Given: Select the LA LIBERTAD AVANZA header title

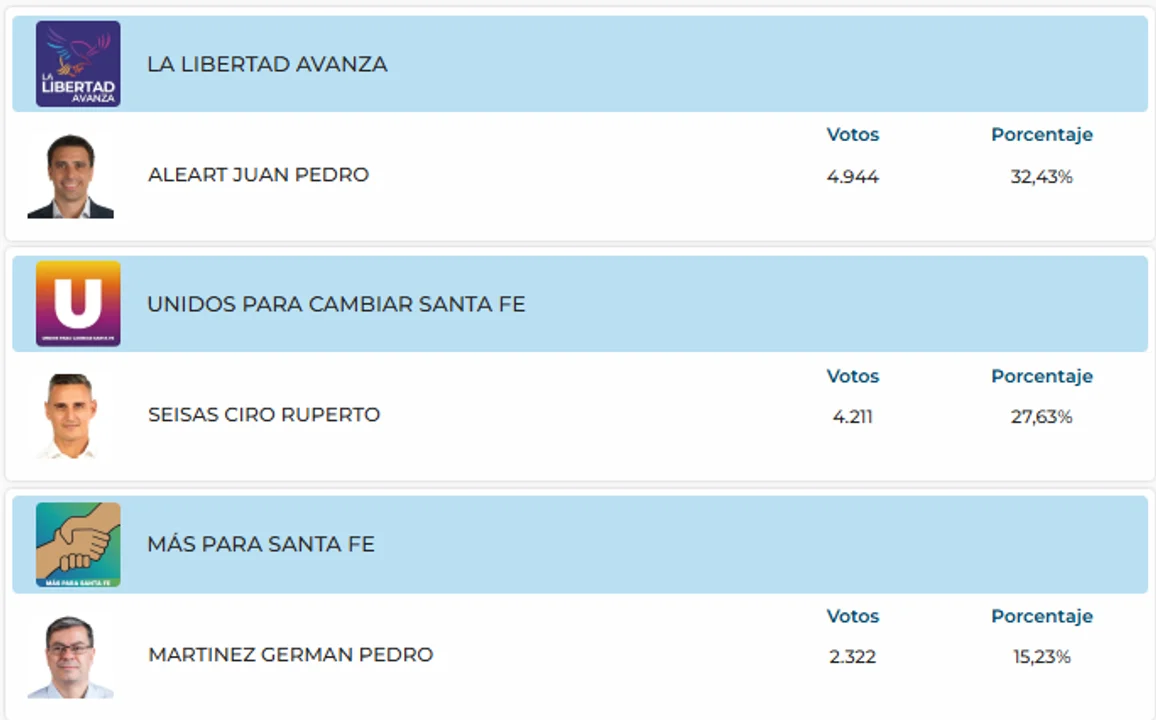Looking at the screenshot, I should coord(267,64).
